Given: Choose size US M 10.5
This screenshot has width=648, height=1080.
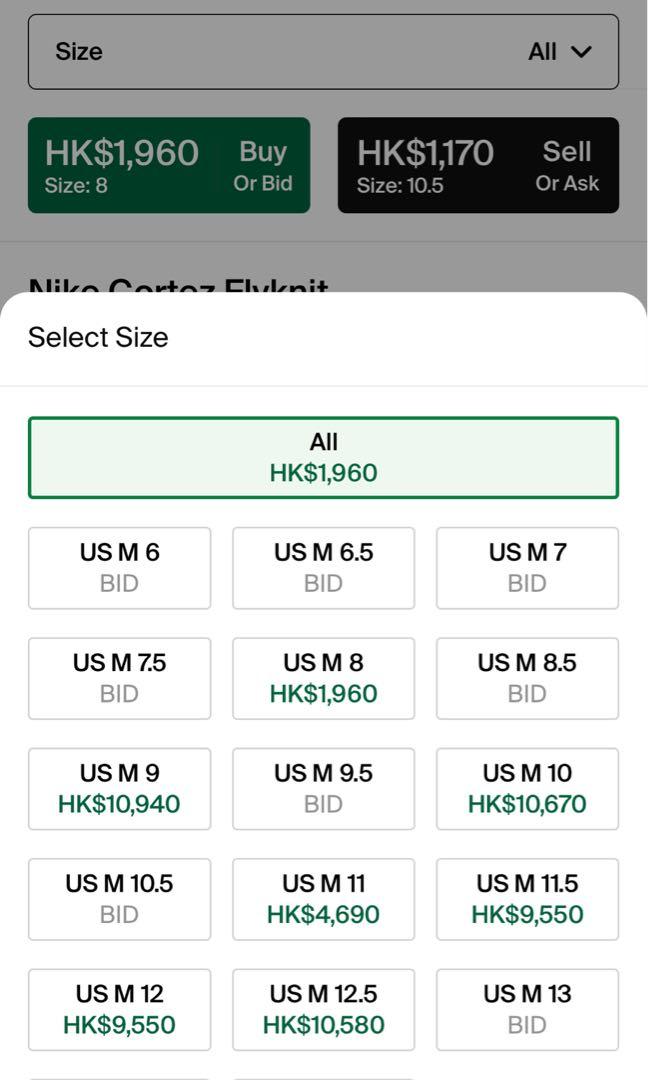Looking at the screenshot, I should pos(119,899).
